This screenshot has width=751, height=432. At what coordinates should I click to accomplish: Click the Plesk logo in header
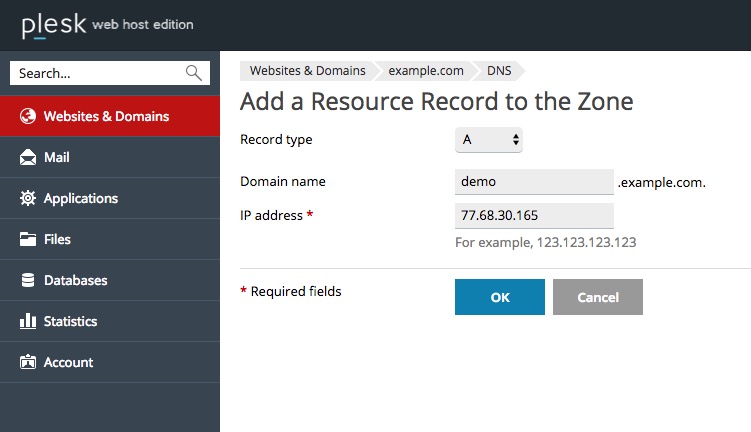pos(54,25)
